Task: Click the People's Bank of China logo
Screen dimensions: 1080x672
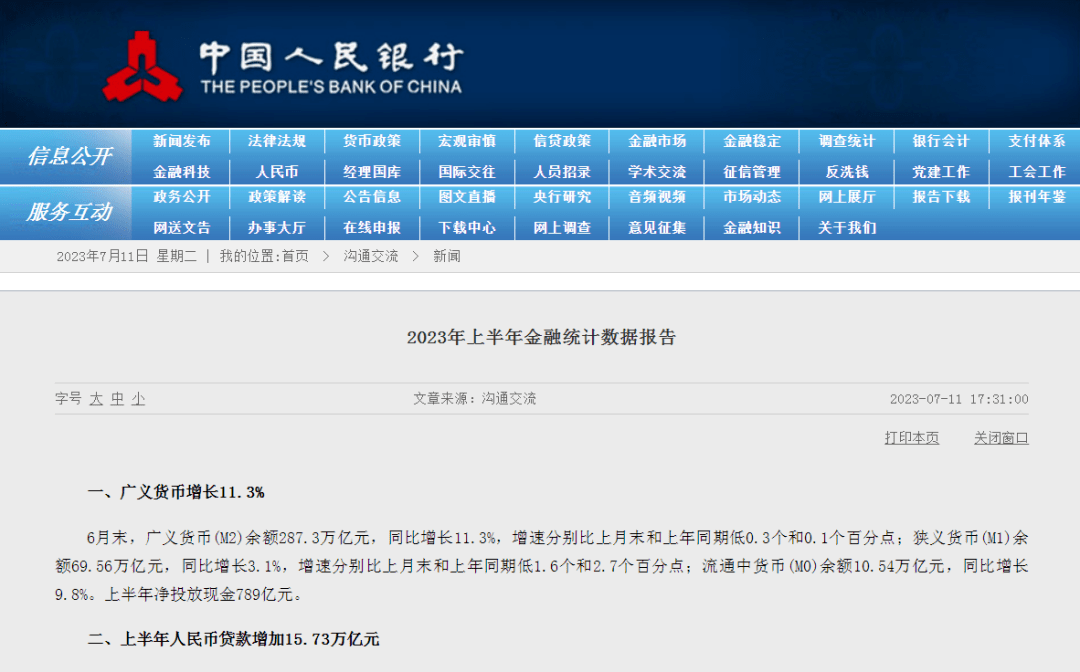Action: 143,67
